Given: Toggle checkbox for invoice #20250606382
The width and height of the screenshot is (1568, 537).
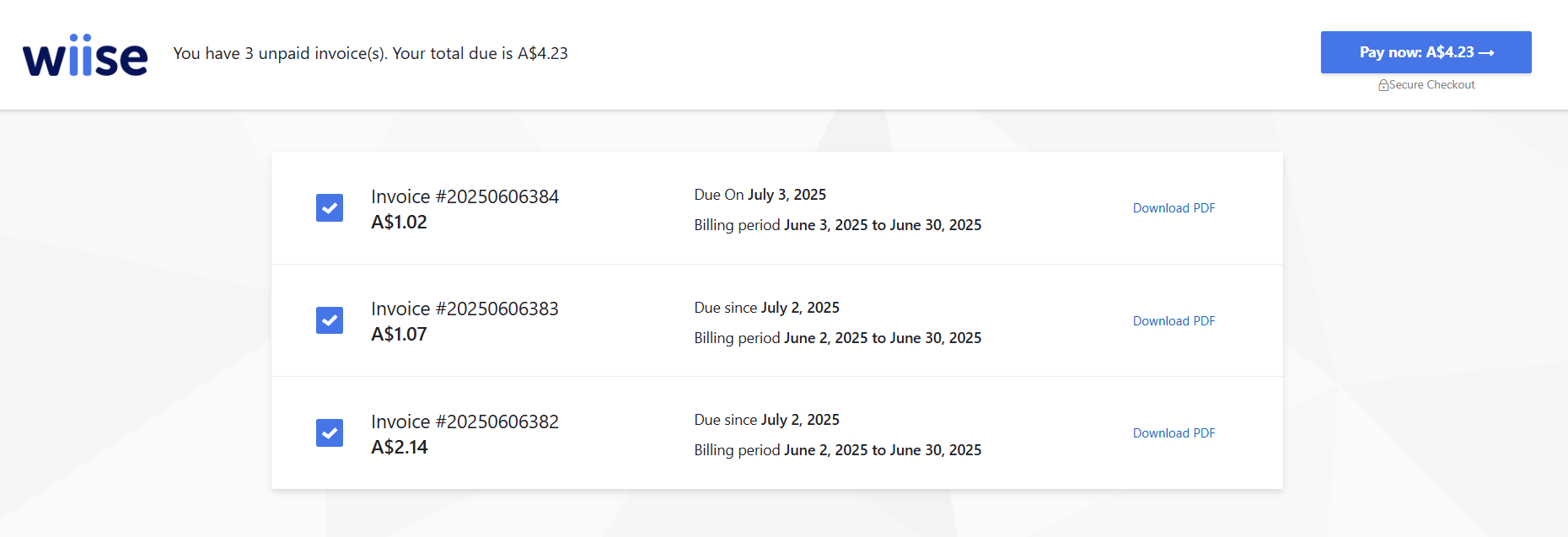Looking at the screenshot, I should (330, 432).
